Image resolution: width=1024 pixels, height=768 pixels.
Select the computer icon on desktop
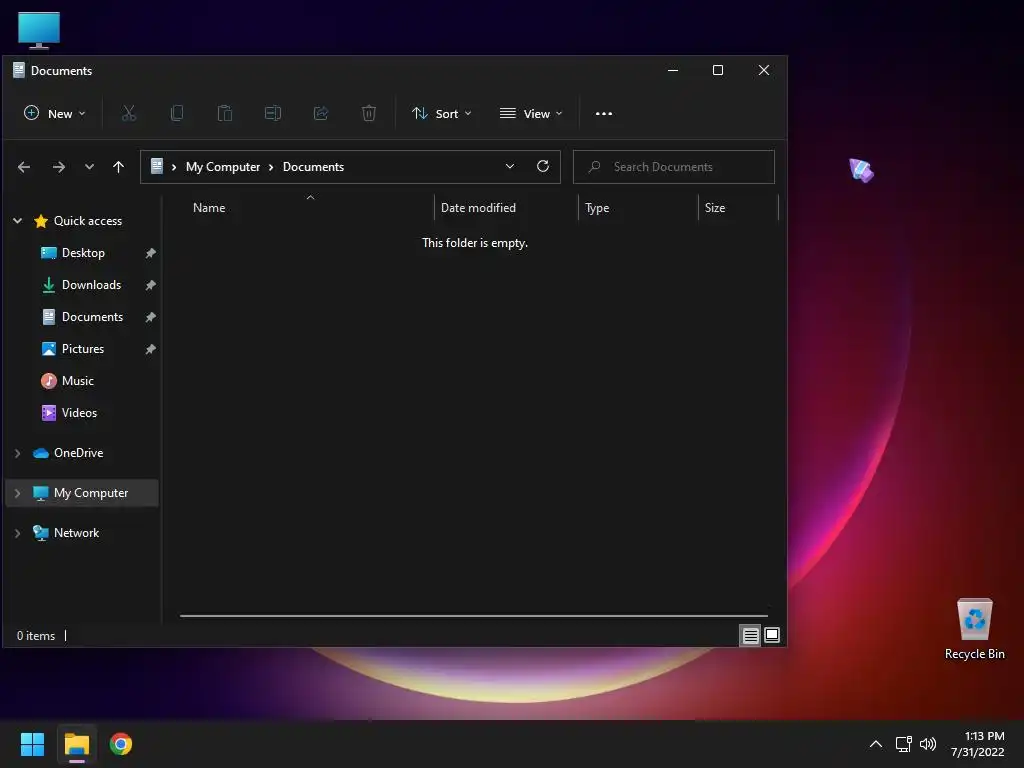click(x=39, y=30)
